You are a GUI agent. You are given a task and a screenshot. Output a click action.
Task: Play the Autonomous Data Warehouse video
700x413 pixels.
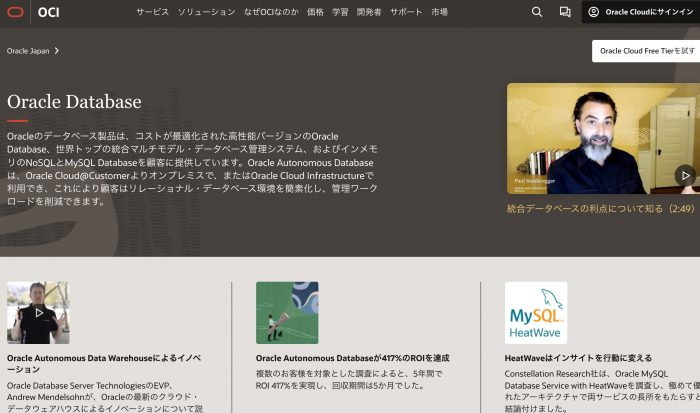point(38,312)
